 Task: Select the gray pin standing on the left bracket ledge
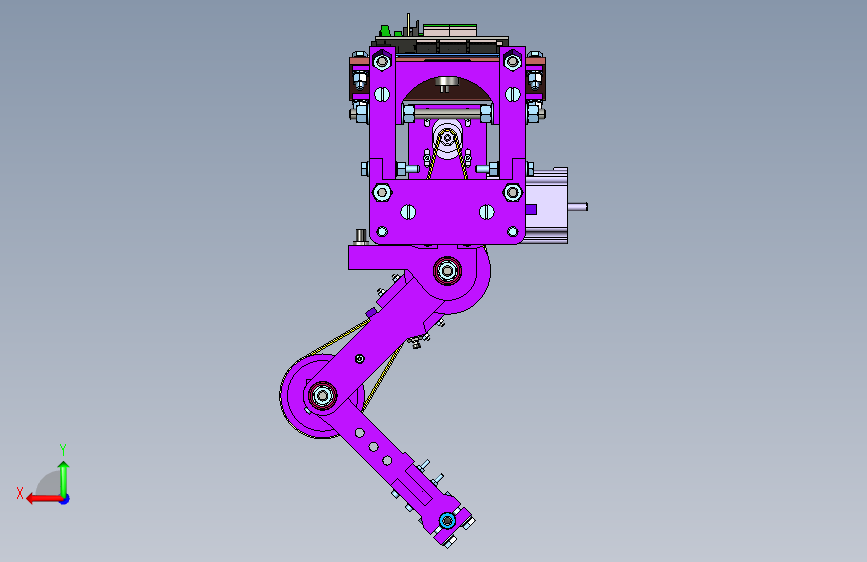coord(361,236)
